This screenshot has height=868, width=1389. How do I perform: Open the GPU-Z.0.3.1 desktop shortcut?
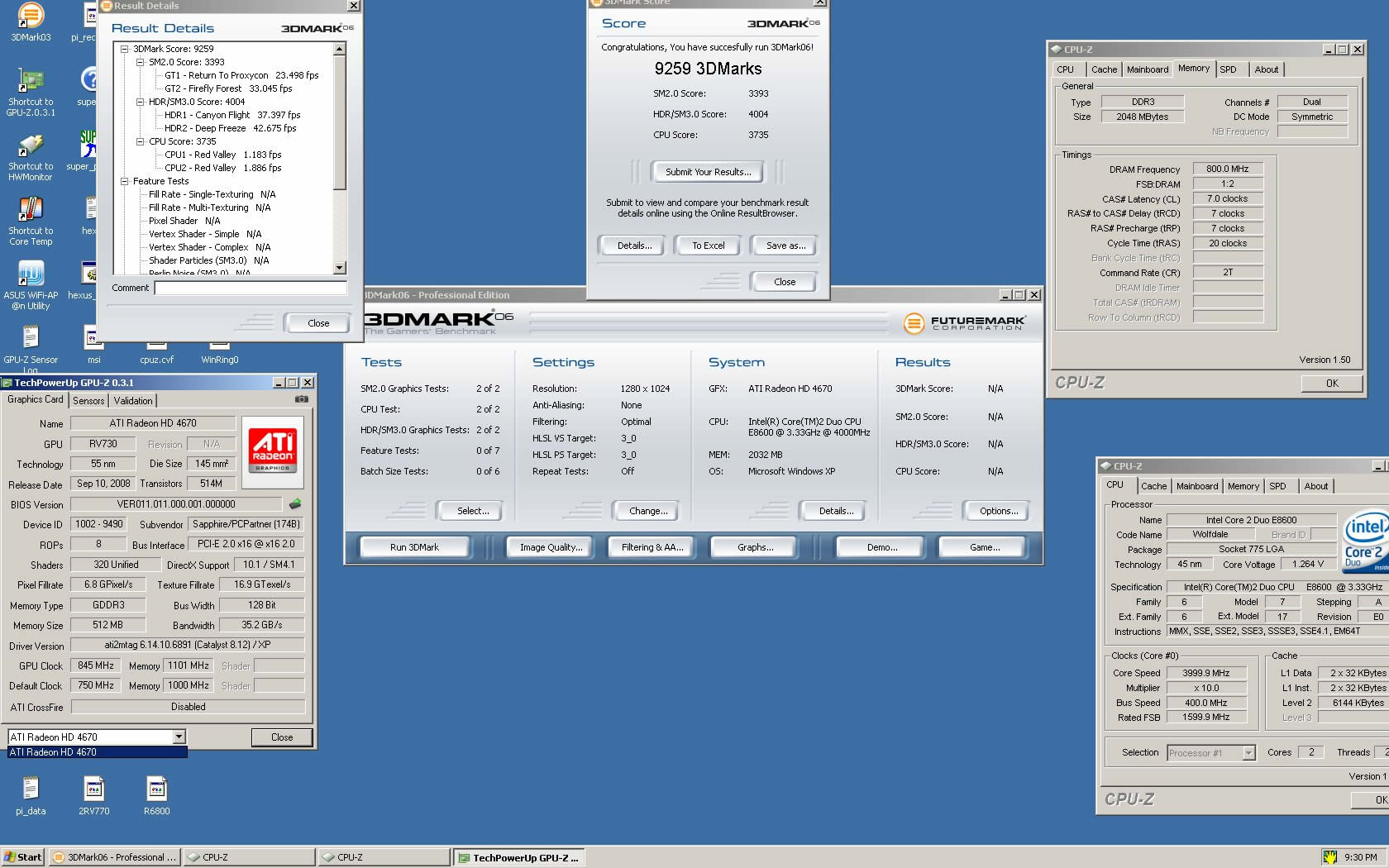tap(31, 91)
